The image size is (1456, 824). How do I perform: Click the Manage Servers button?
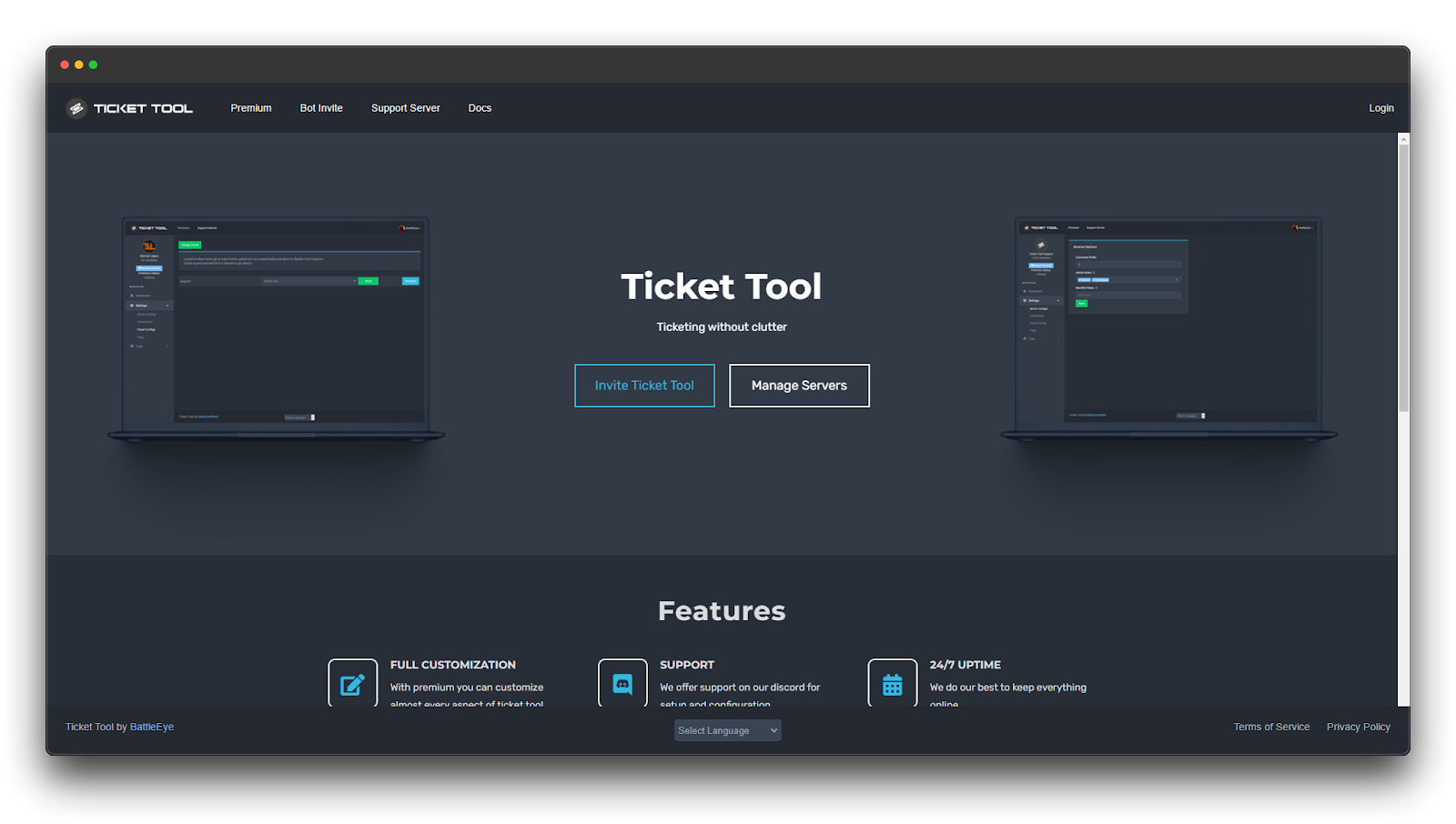coord(799,386)
